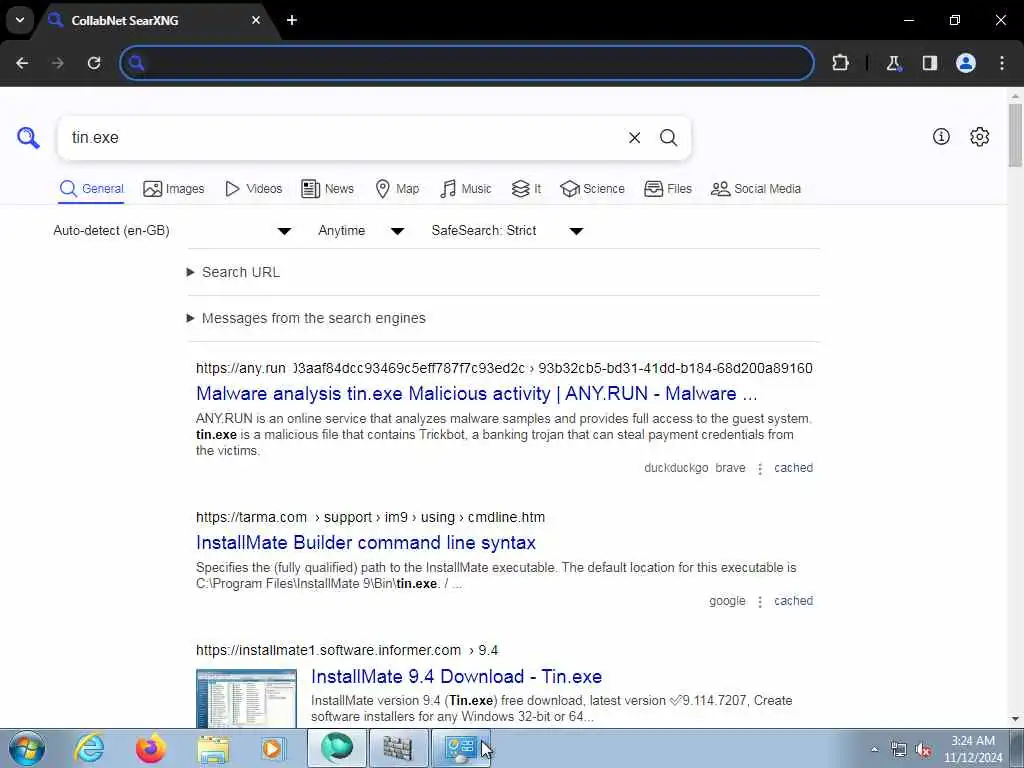
Task: Focus the browser address bar
Action: [467, 63]
